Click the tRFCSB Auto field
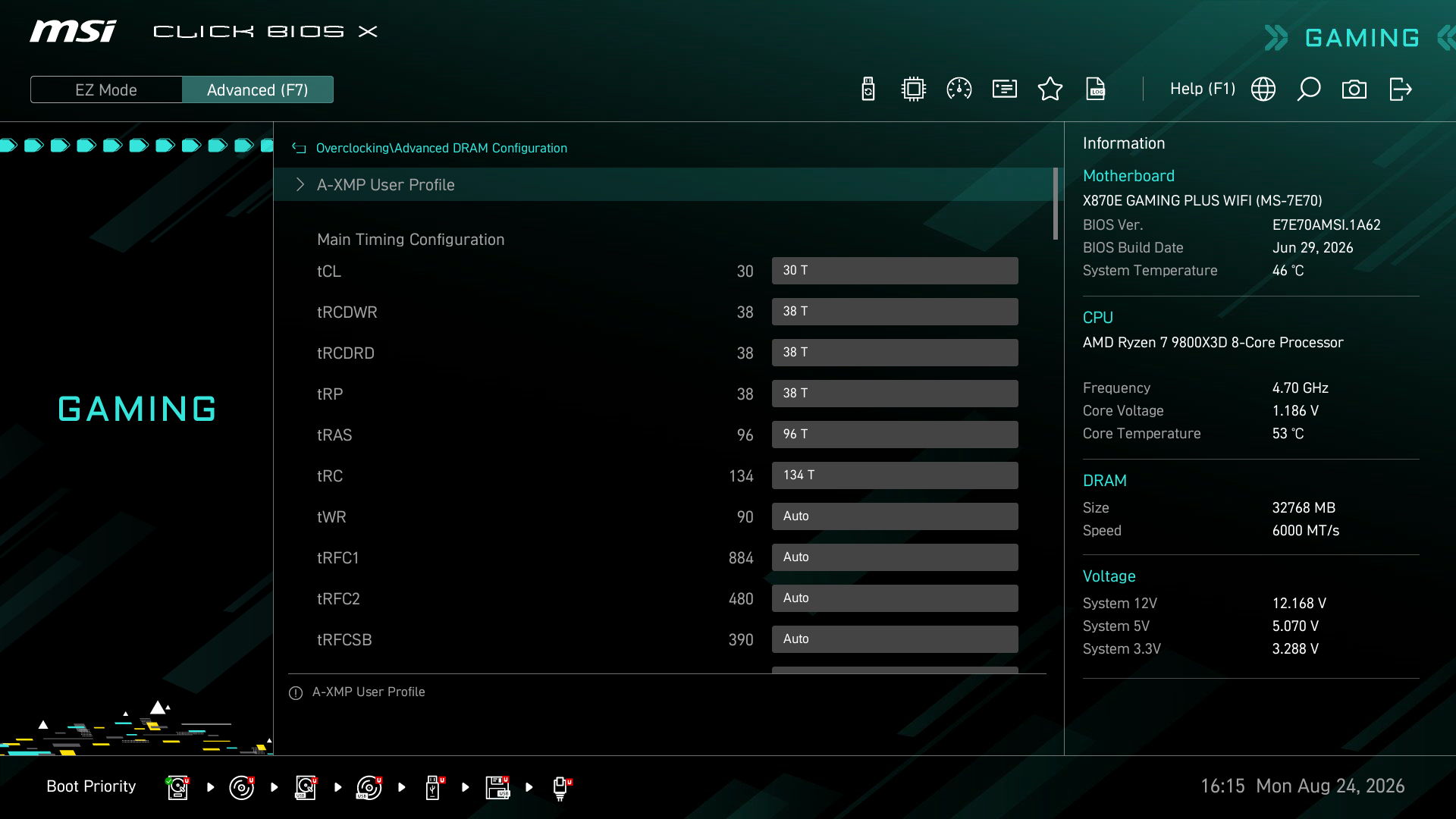 [x=895, y=639]
